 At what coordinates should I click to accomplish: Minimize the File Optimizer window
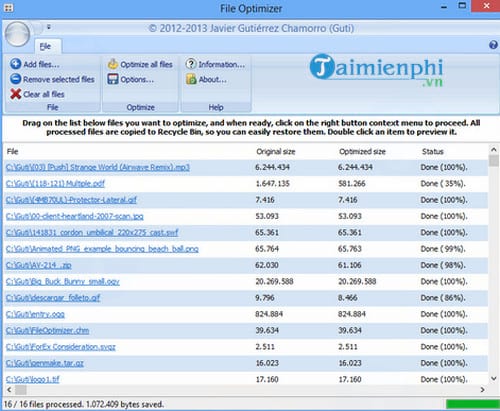tap(444, 7)
